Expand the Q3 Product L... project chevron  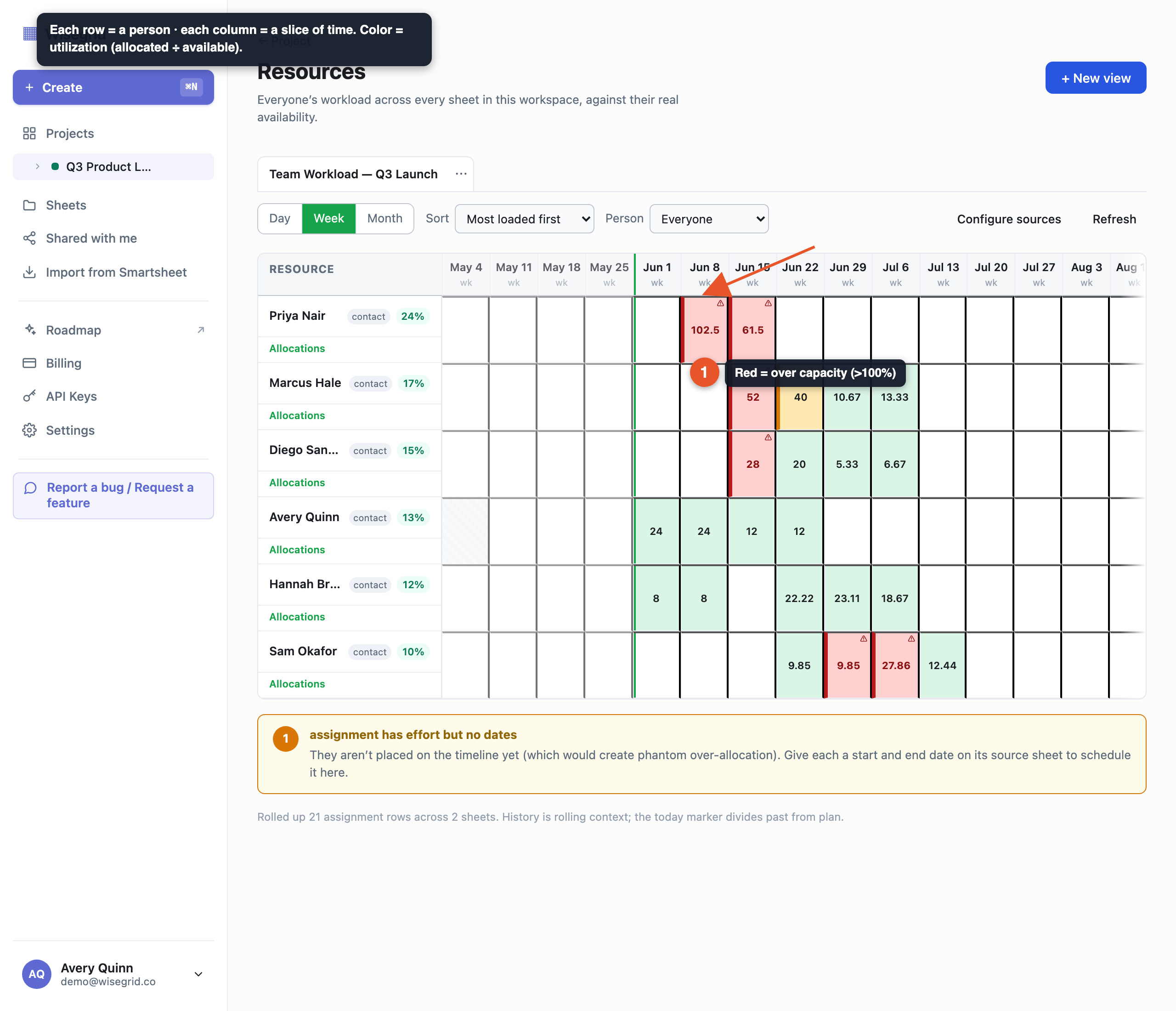(38, 167)
